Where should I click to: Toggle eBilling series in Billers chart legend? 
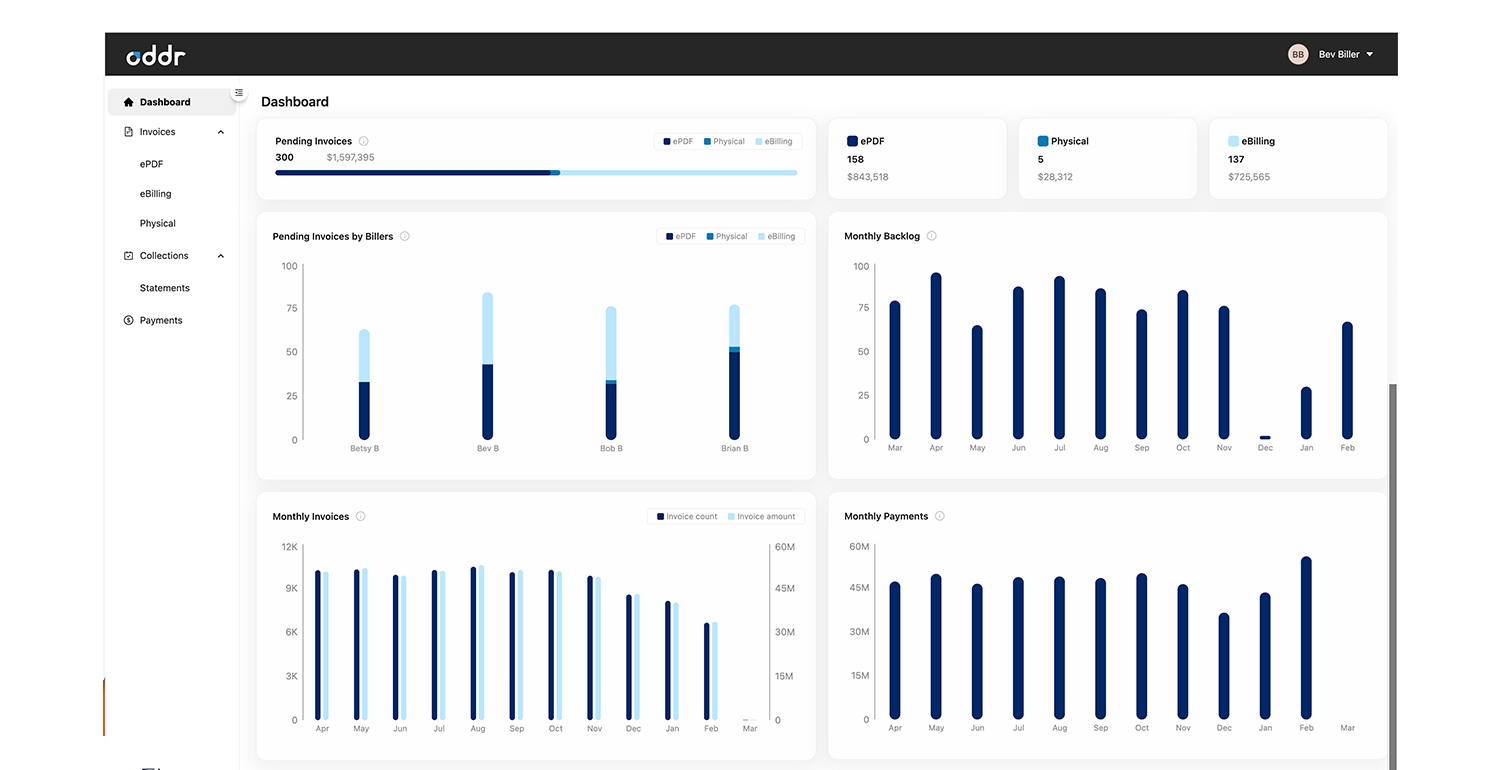point(776,237)
